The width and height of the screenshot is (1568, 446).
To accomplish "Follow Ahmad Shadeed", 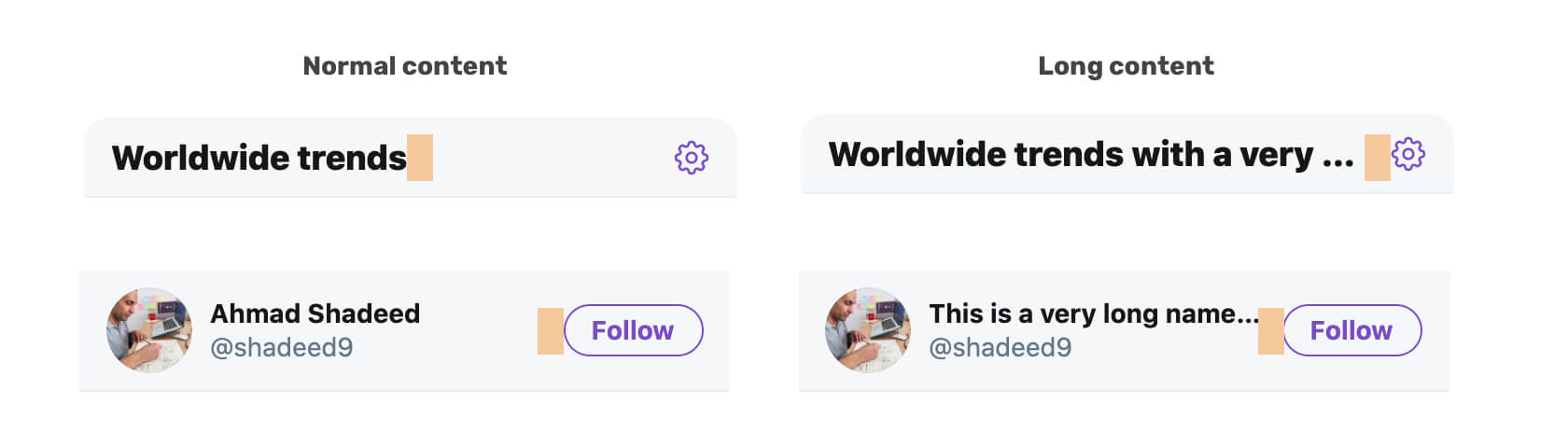I will pos(633,330).
